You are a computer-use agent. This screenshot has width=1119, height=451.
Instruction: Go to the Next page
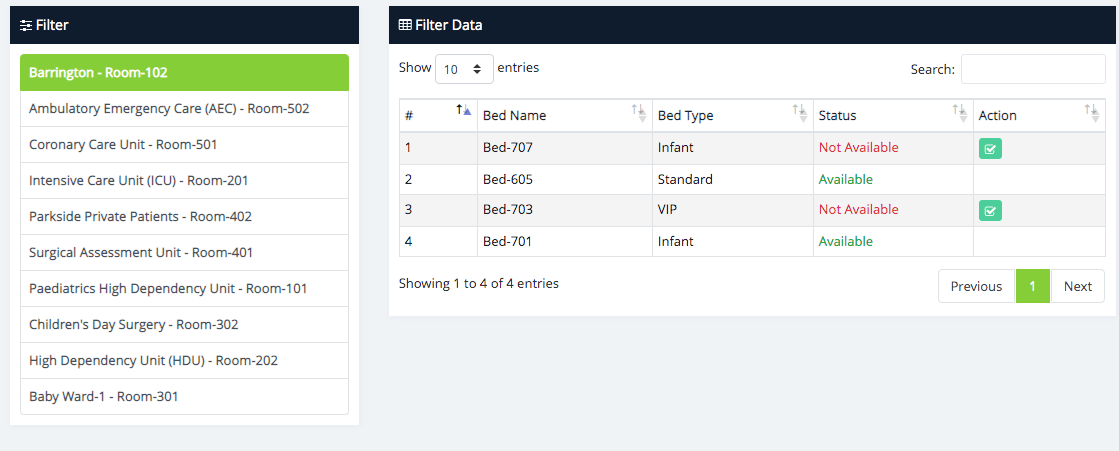pos(1077,287)
